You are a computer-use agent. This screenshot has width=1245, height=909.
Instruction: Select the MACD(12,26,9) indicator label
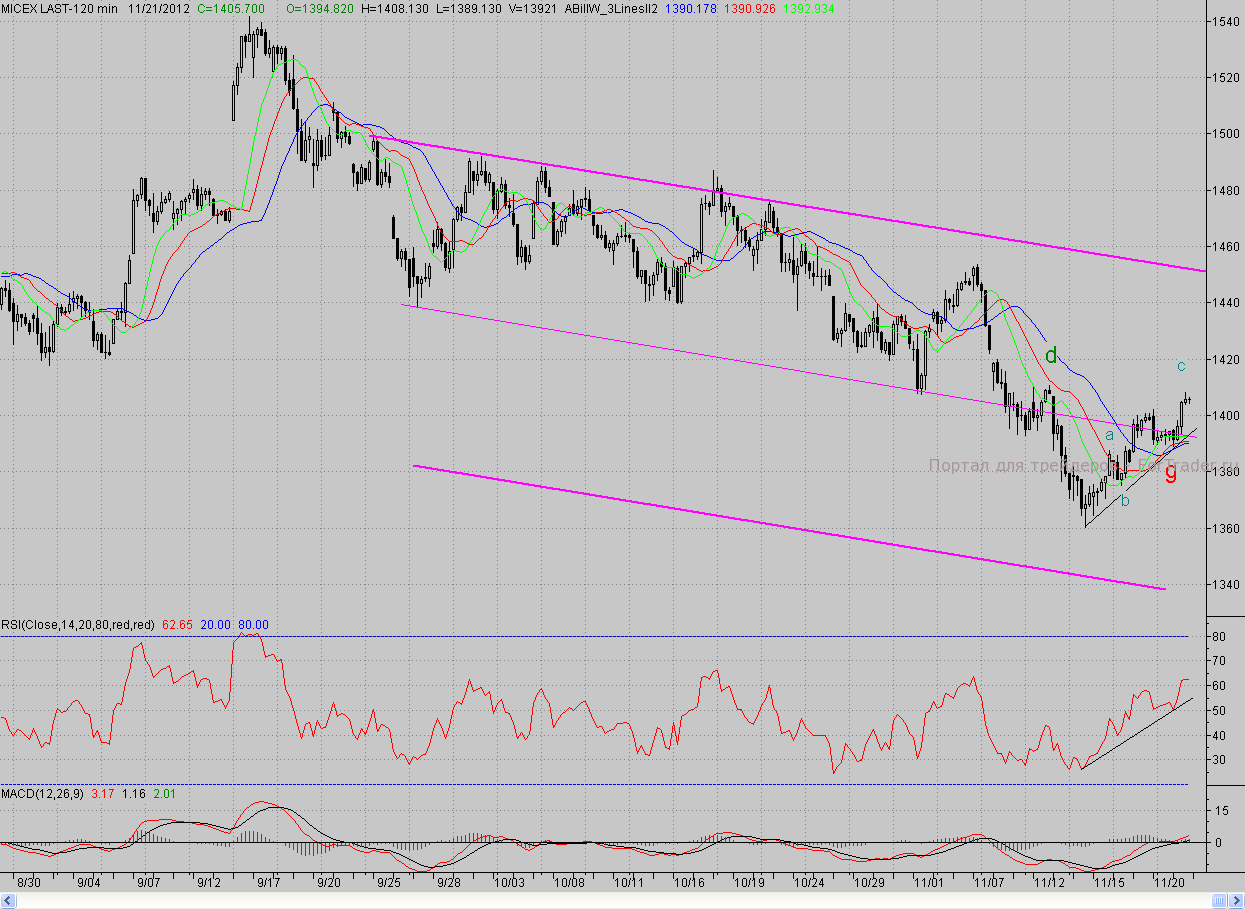(x=43, y=794)
